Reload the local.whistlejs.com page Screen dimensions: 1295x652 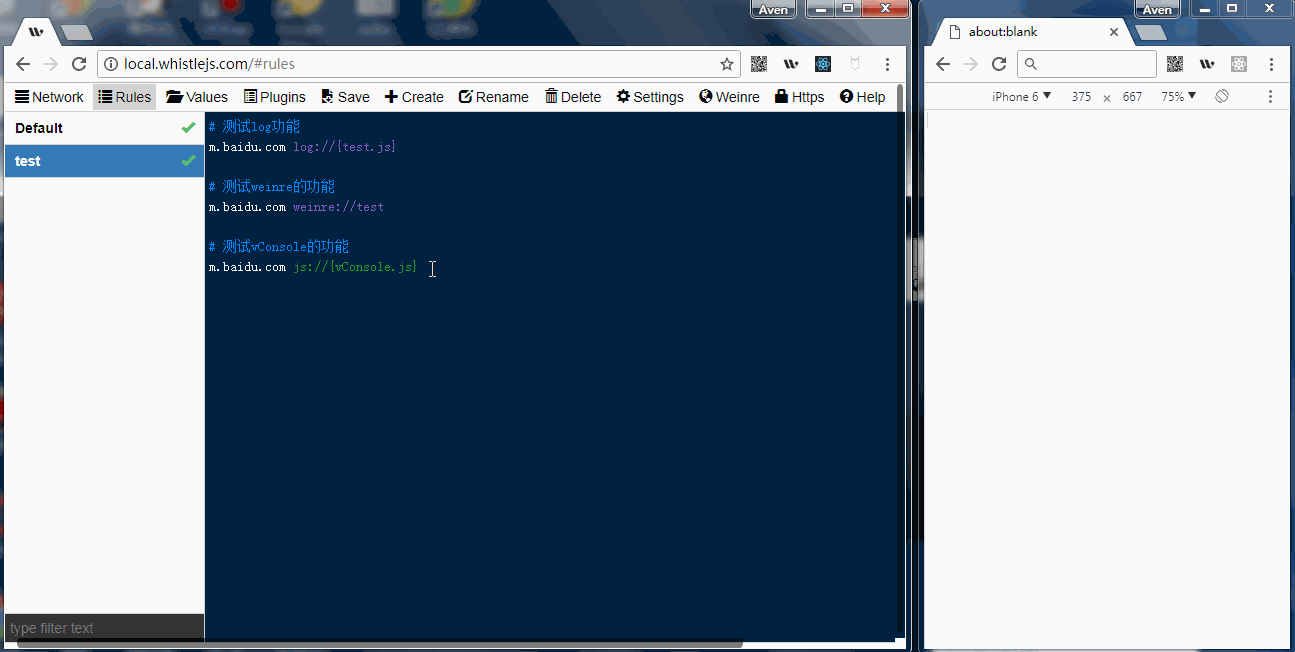79,64
